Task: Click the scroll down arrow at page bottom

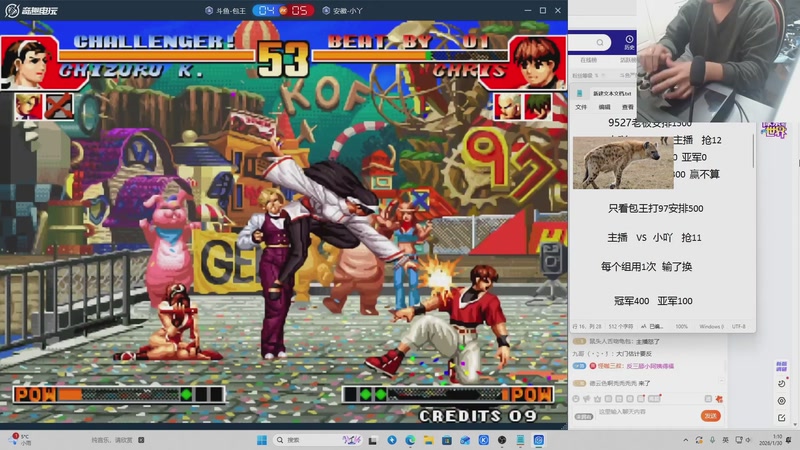Action: point(795,424)
